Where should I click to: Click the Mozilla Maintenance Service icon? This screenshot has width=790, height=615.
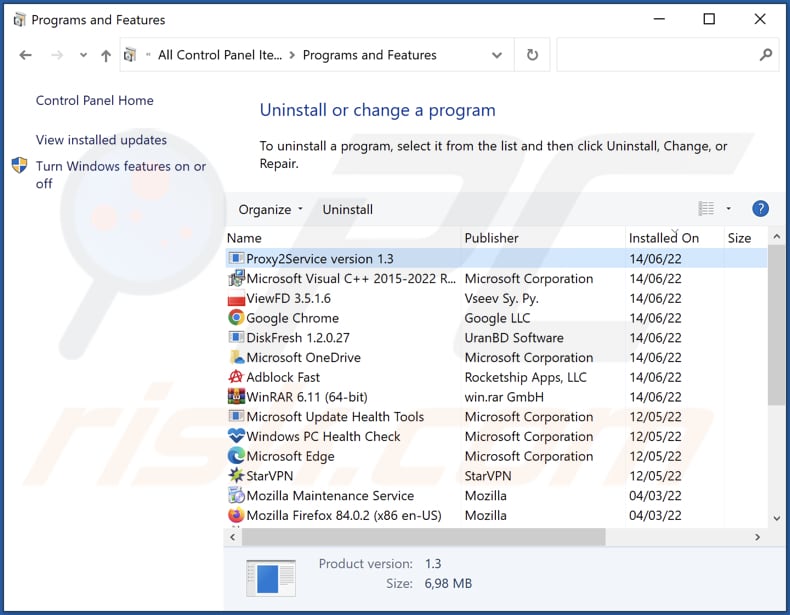236,495
